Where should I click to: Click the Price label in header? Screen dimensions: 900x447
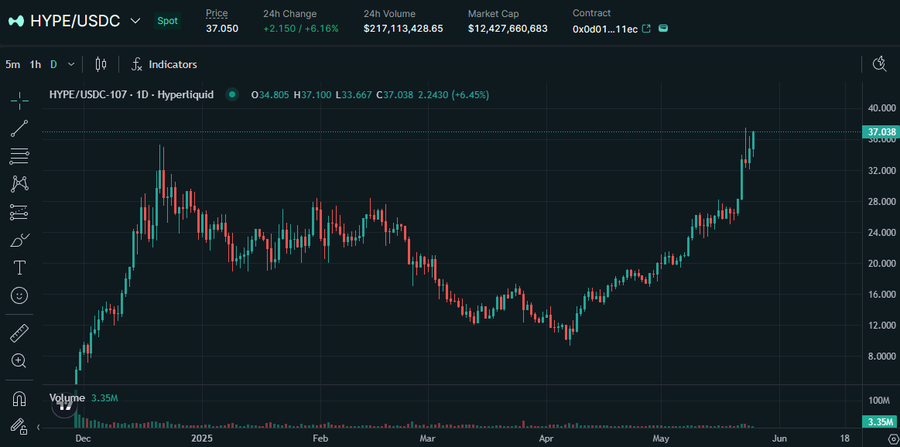pyautogui.click(x=217, y=13)
